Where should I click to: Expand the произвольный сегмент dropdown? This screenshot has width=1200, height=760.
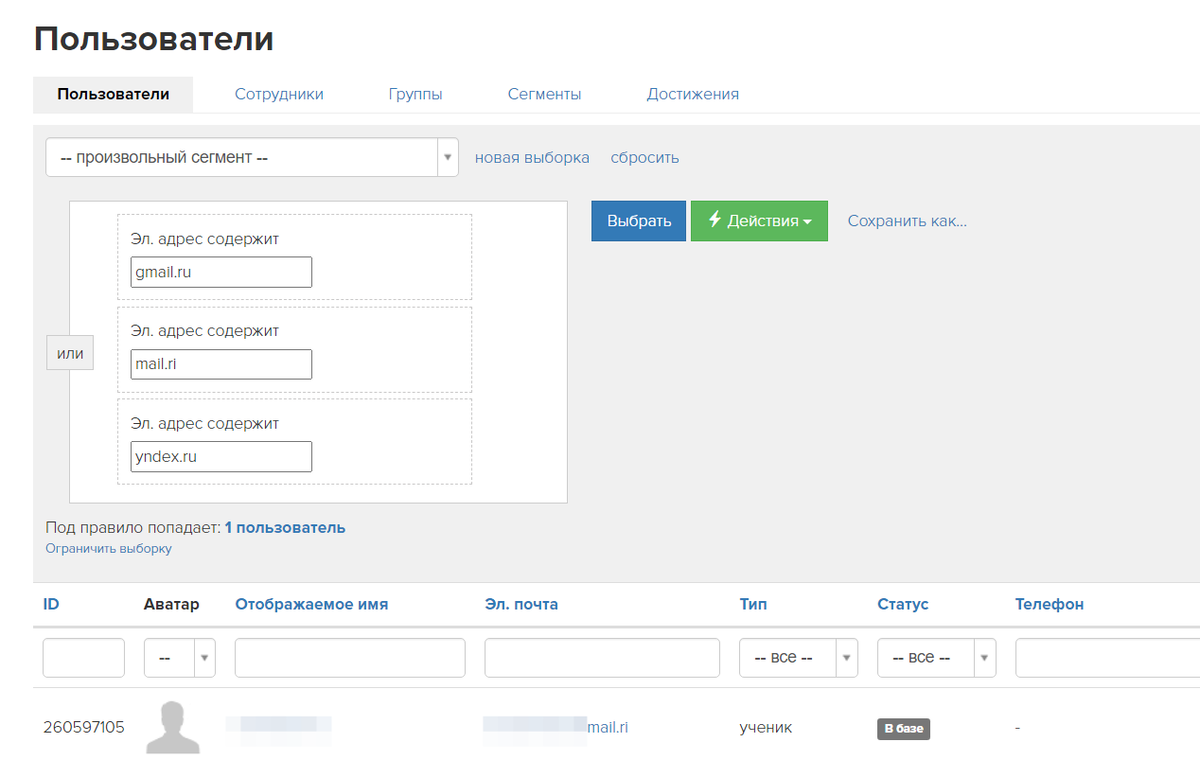pyautogui.click(x=252, y=157)
